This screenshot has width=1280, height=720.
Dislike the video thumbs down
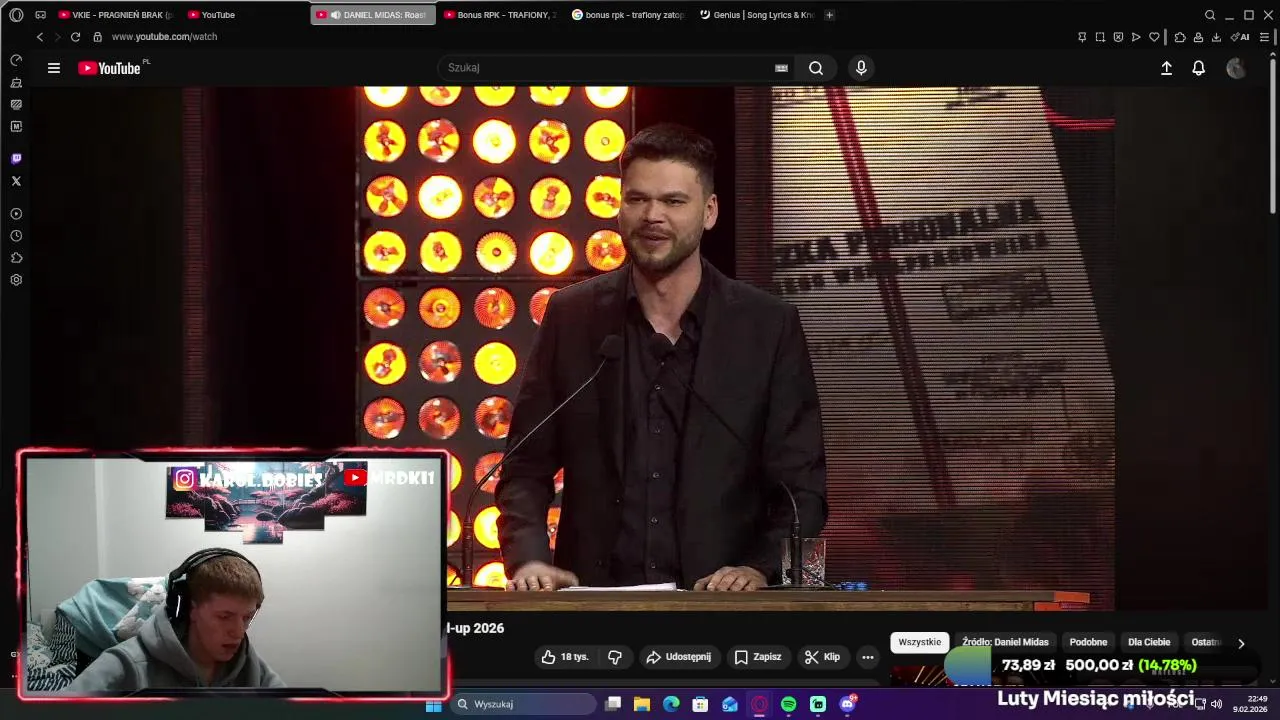pyautogui.click(x=615, y=657)
